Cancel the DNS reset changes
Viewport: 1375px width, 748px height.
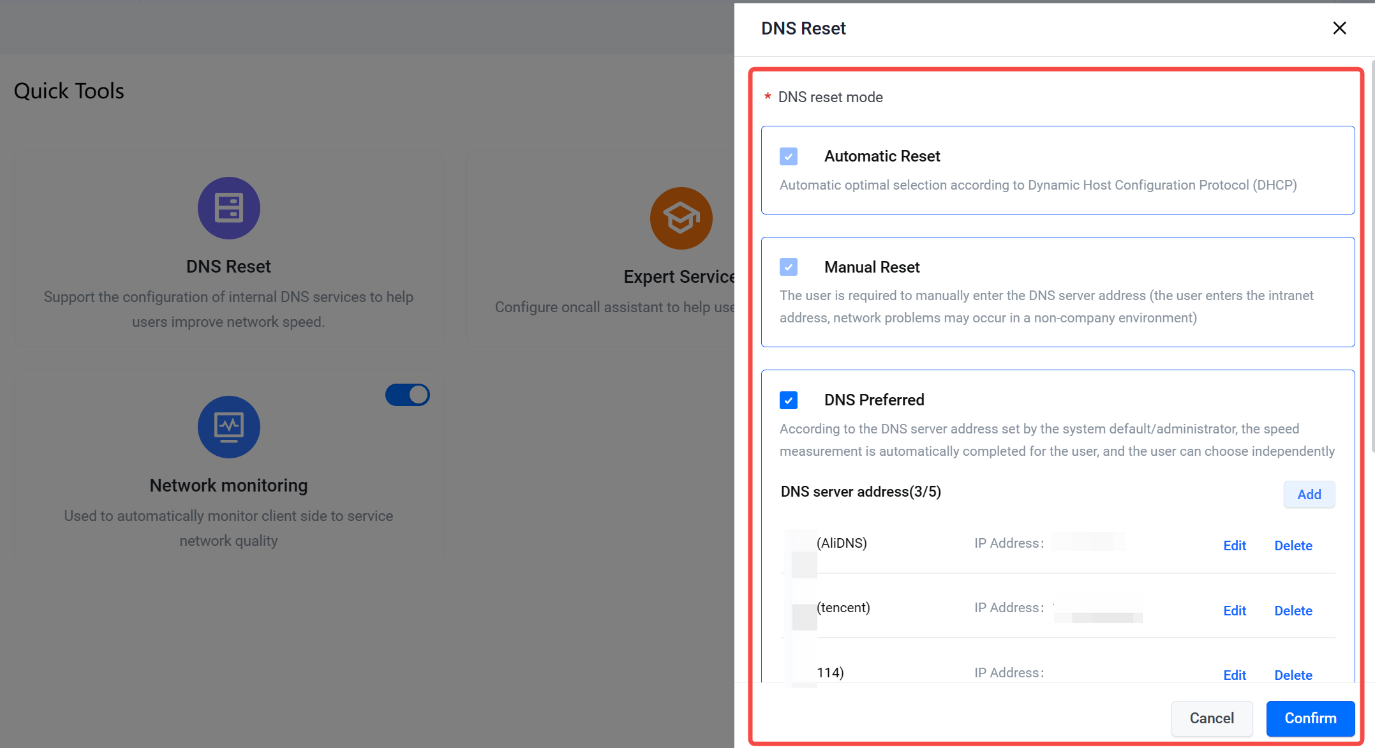click(1212, 718)
